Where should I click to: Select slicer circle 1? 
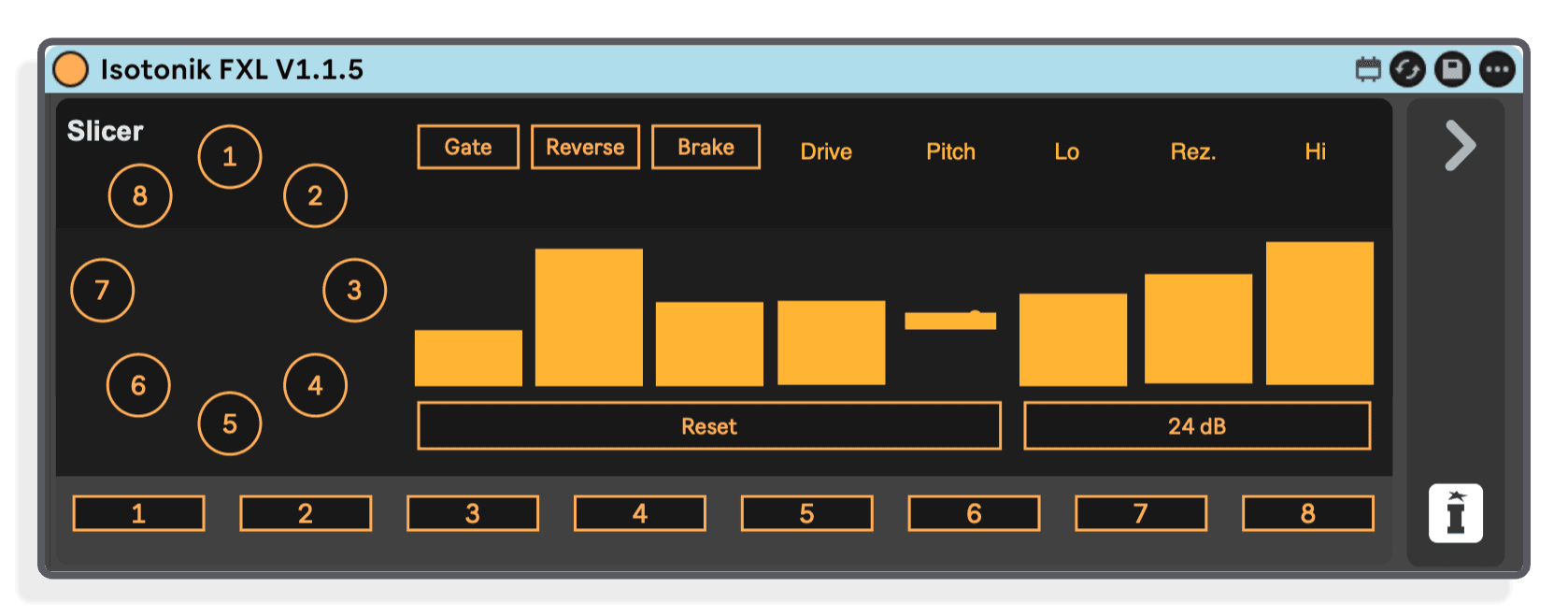(x=230, y=157)
